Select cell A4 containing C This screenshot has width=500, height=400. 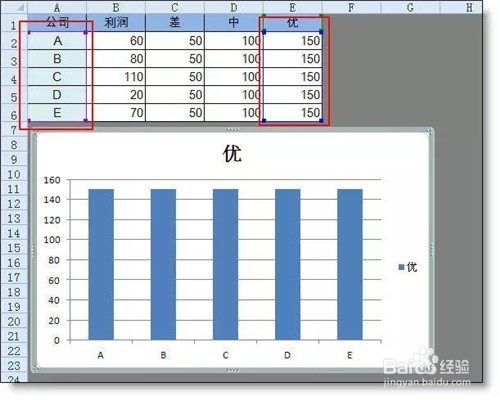pyautogui.click(x=57, y=77)
